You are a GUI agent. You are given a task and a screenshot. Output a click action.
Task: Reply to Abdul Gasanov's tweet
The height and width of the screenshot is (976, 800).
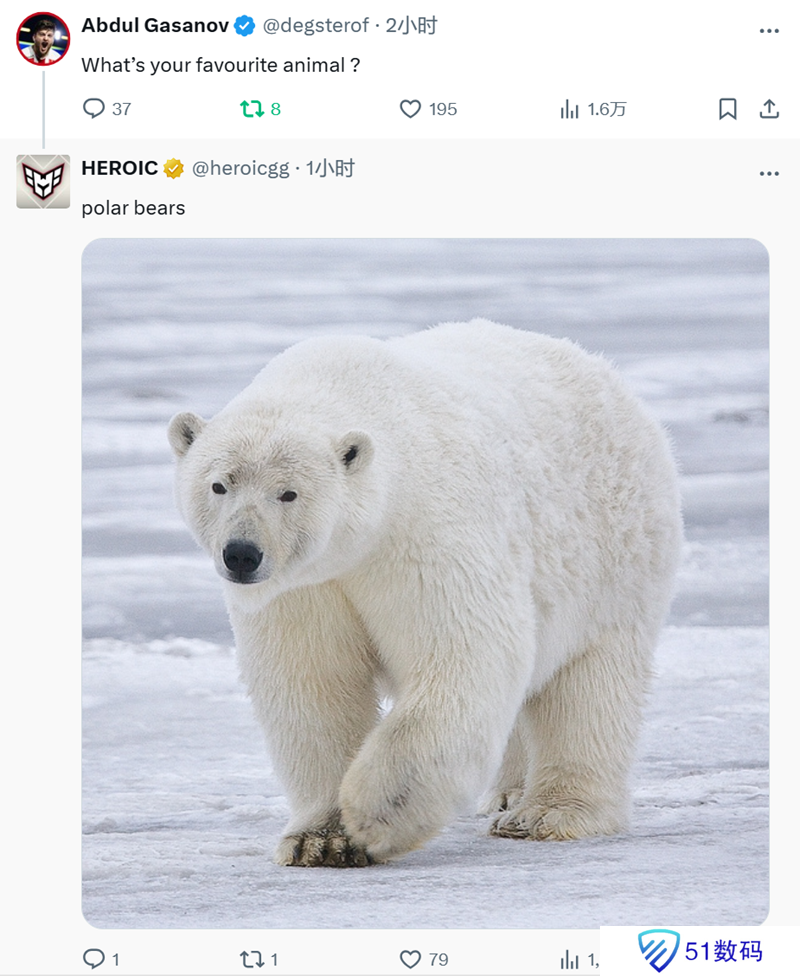(x=94, y=109)
